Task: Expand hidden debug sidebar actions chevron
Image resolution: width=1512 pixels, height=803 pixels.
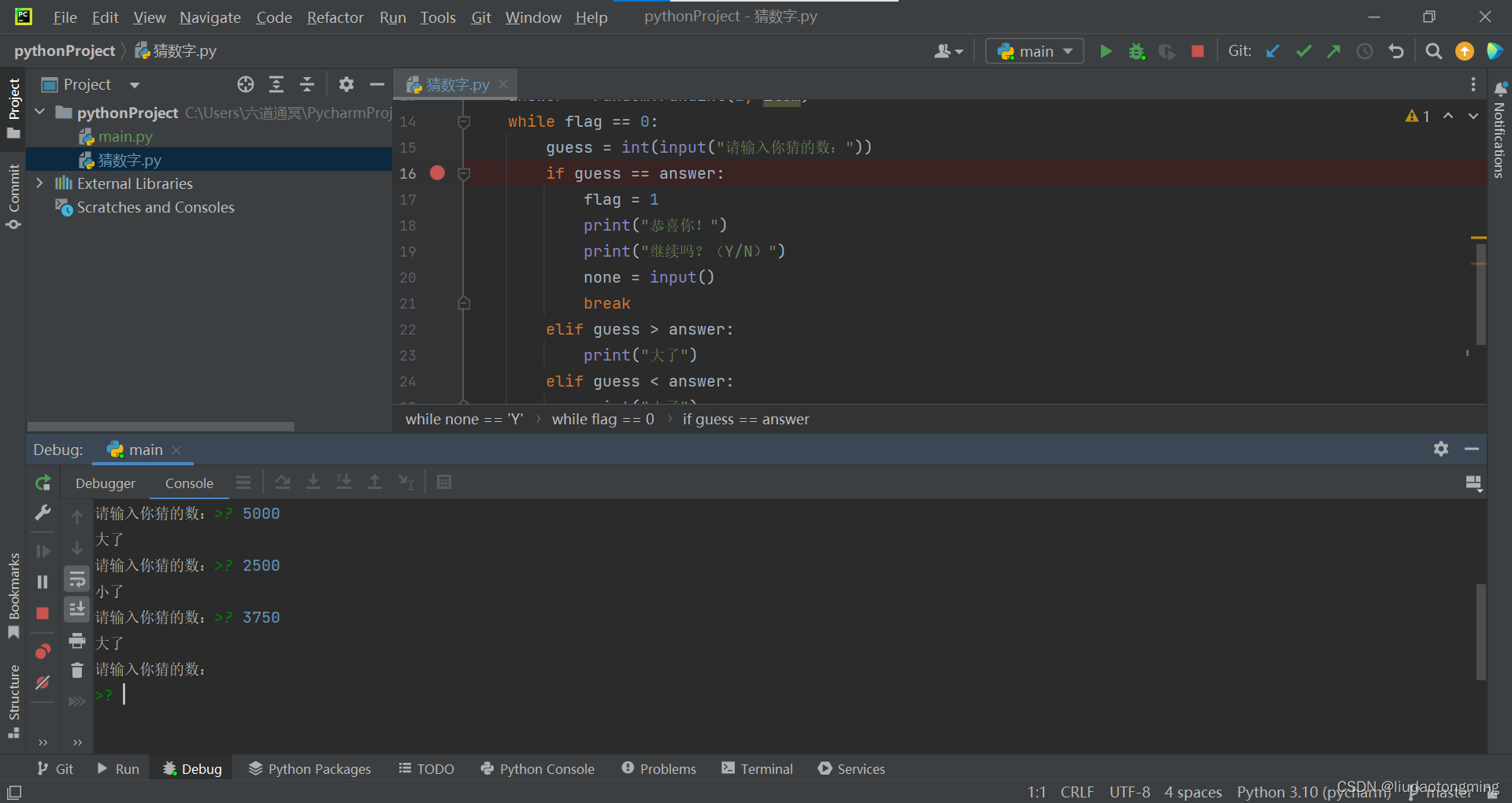Action: point(43,742)
